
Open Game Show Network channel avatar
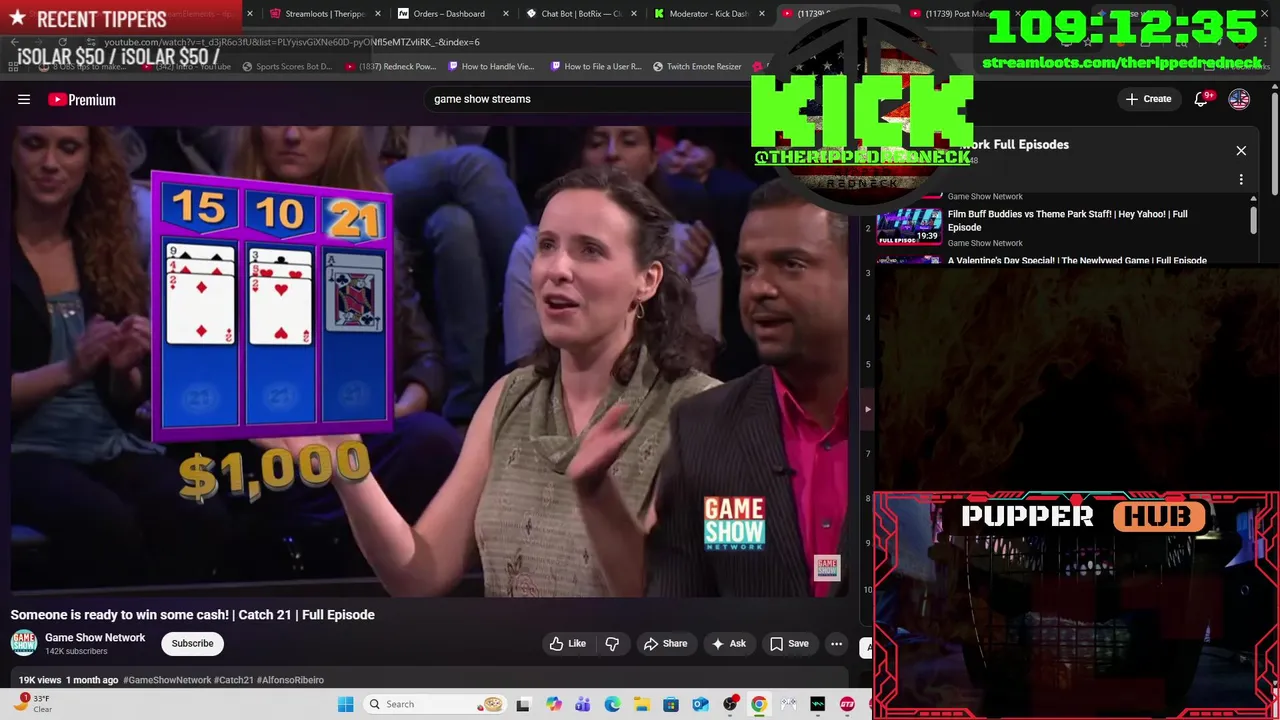(x=24, y=644)
